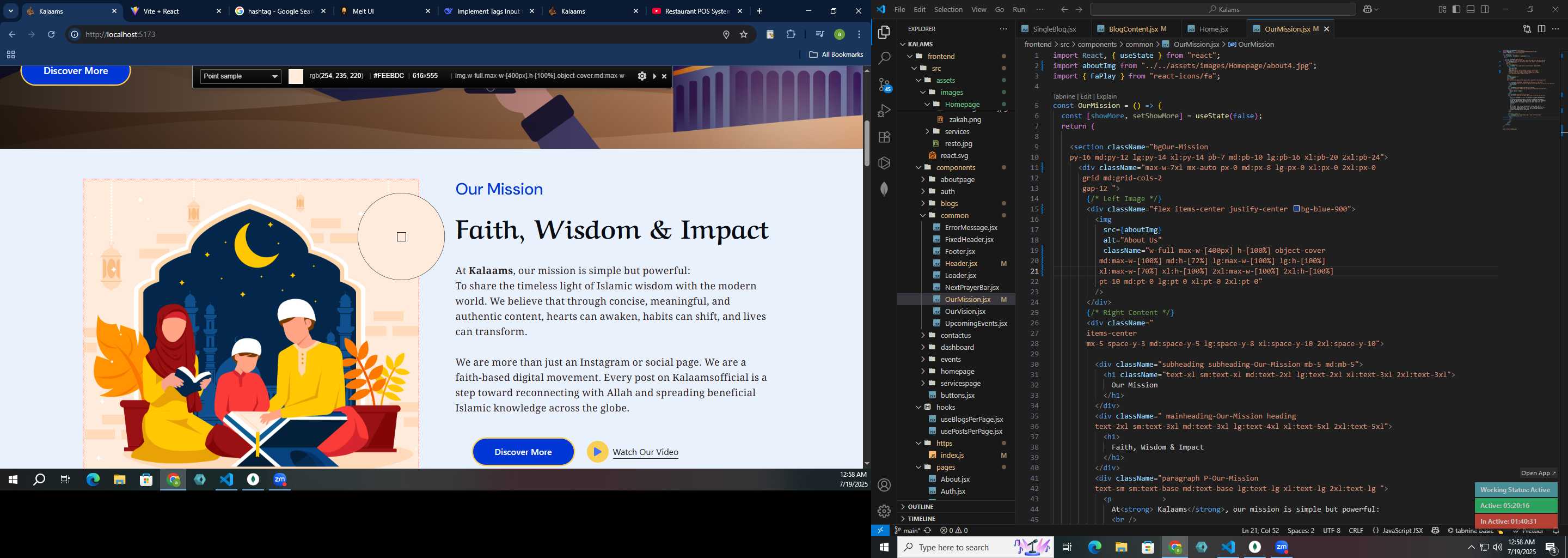Go forward using VS Code navigation arrow
Image resolution: width=1568 pixels, height=558 pixels.
tap(1079, 9)
